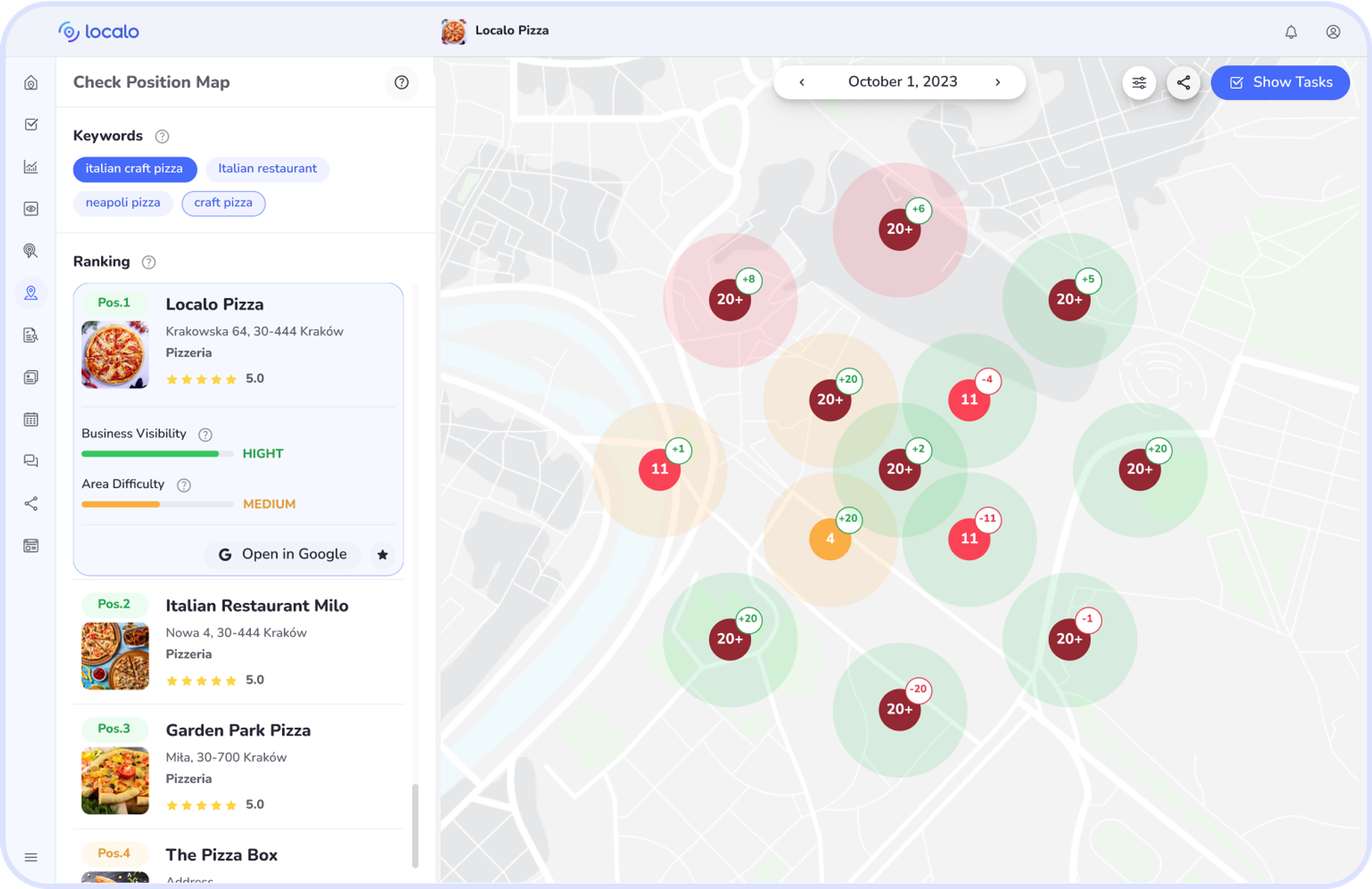Go to previous date with left chevron
This screenshot has height=889, width=1372.
click(801, 82)
